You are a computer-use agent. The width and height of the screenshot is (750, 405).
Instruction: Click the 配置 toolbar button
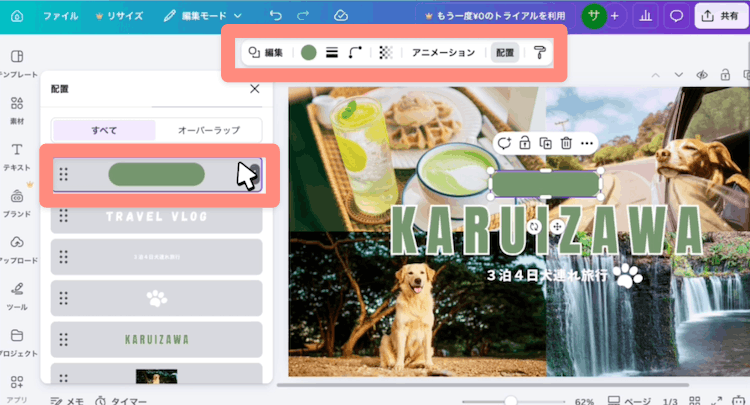(505, 52)
